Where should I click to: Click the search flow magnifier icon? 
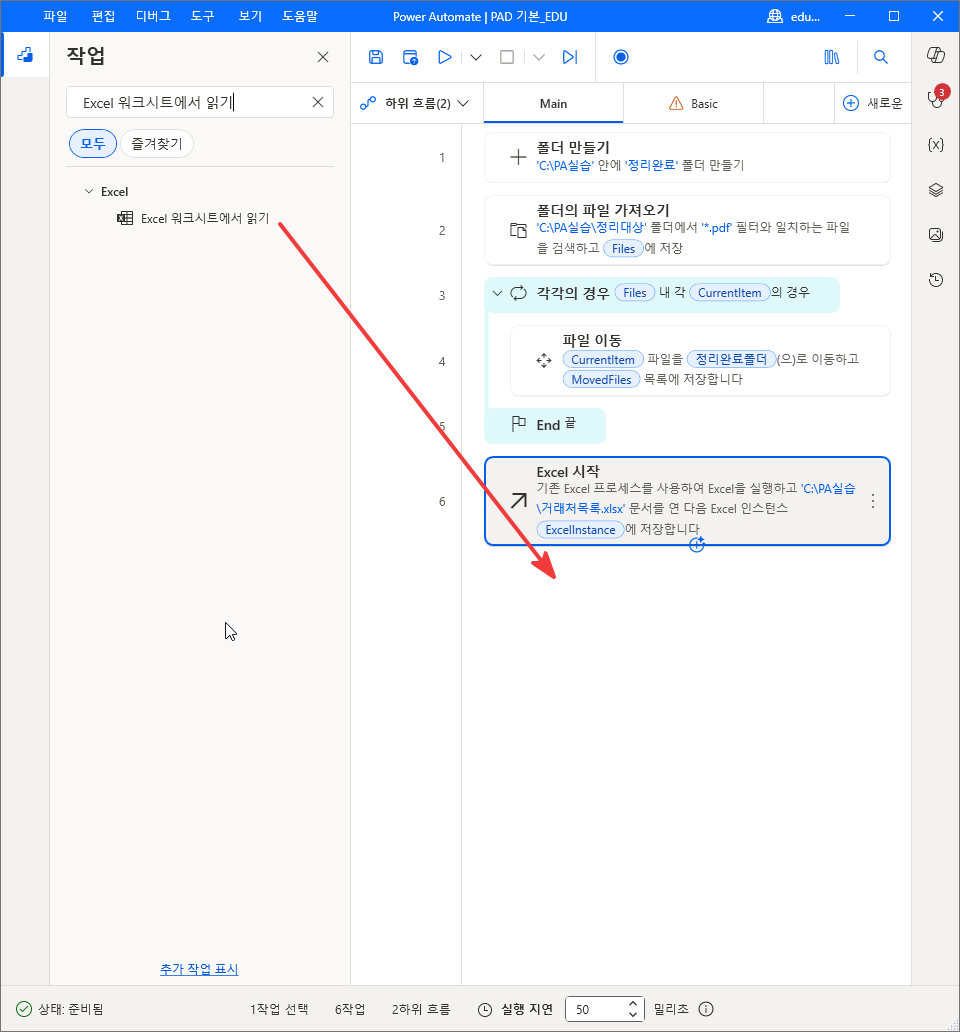point(880,57)
